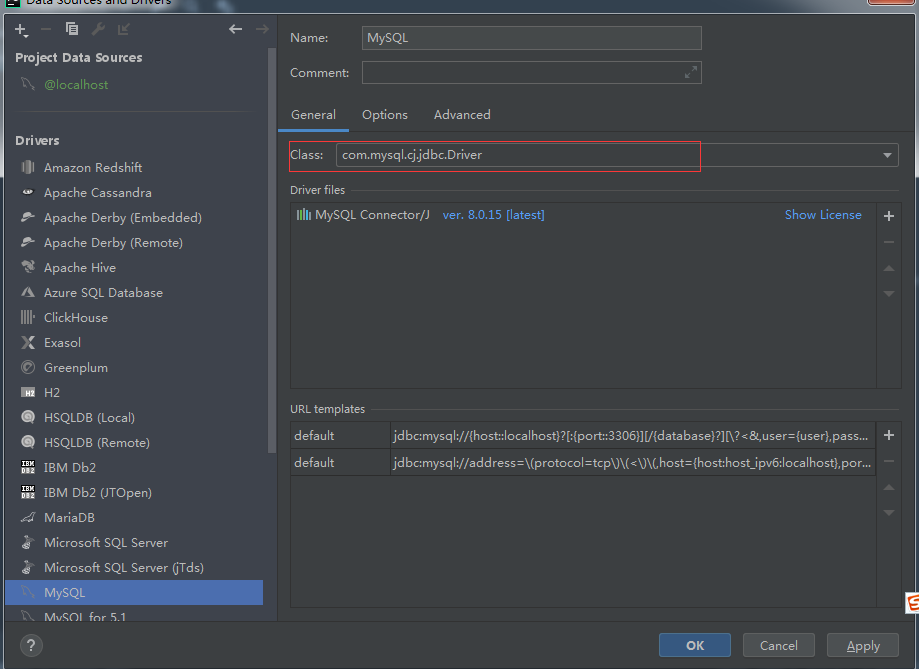The image size is (919, 669).
Task: Click the Show License link
Action: (x=823, y=215)
